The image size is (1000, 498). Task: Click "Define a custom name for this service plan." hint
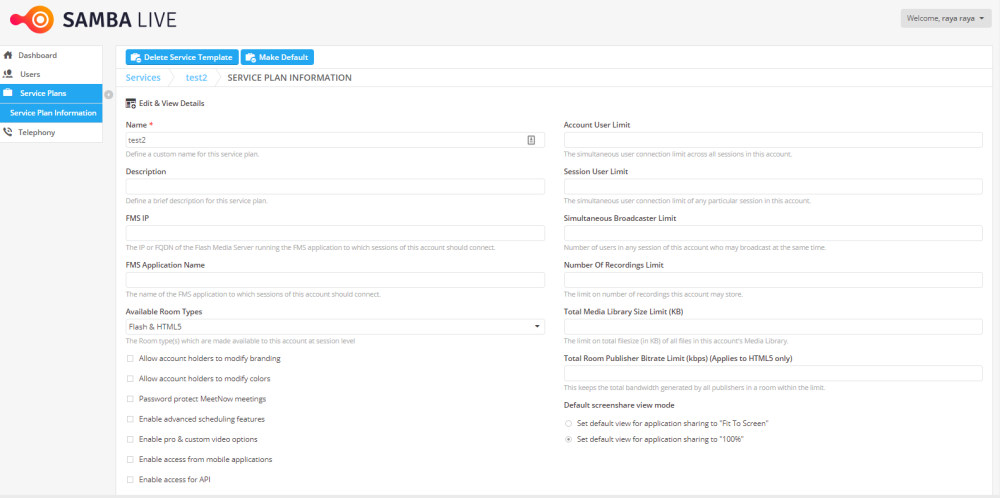(192, 154)
